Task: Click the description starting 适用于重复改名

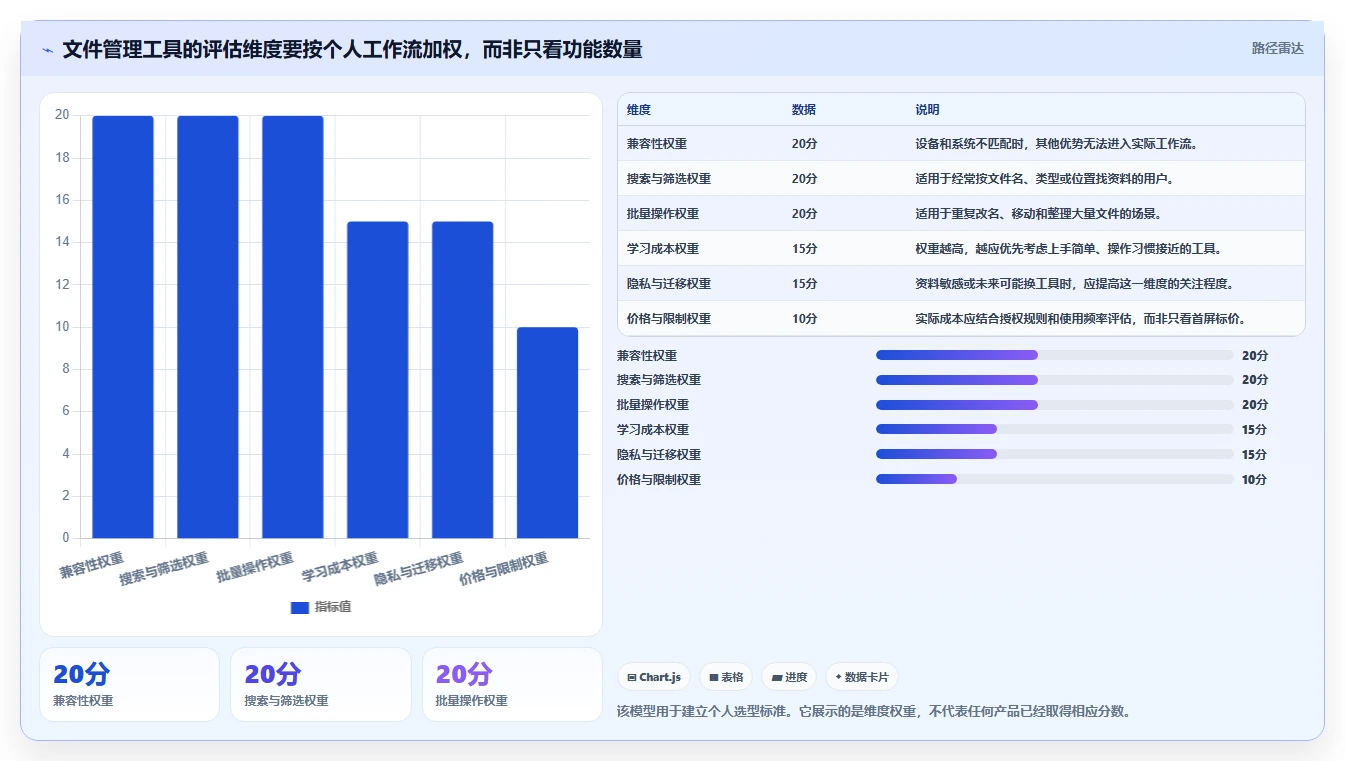Action: (x=1038, y=214)
